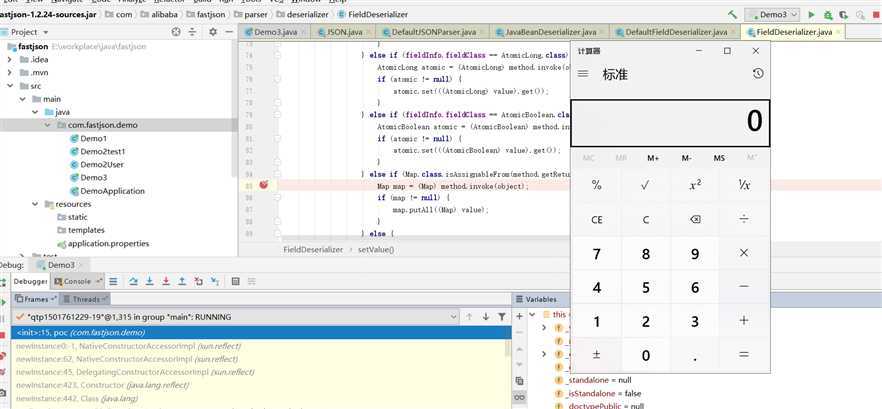Screen dimensions: 882x409
Task: Select application.properties in Project tree
Action: point(108,244)
